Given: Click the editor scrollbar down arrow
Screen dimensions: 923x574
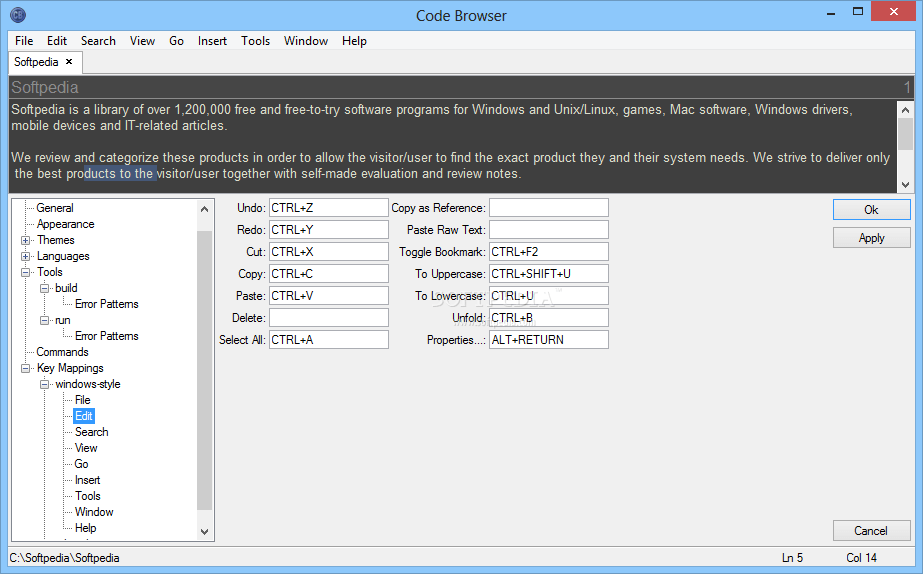Looking at the screenshot, I should (905, 184).
